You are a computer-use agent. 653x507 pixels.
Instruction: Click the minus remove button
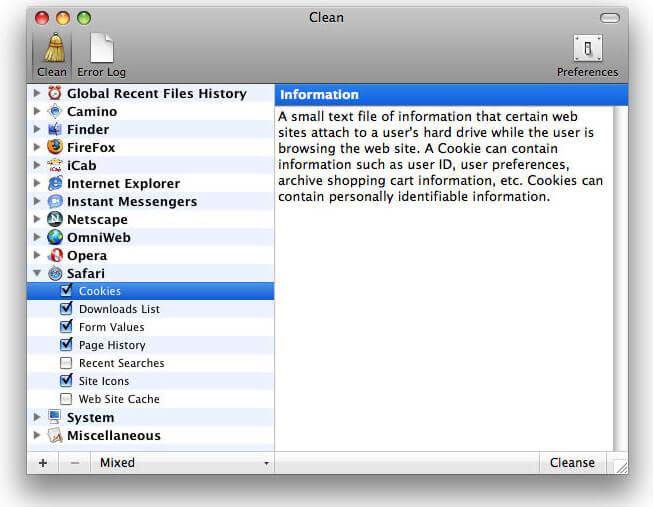(x=75, y=462)
